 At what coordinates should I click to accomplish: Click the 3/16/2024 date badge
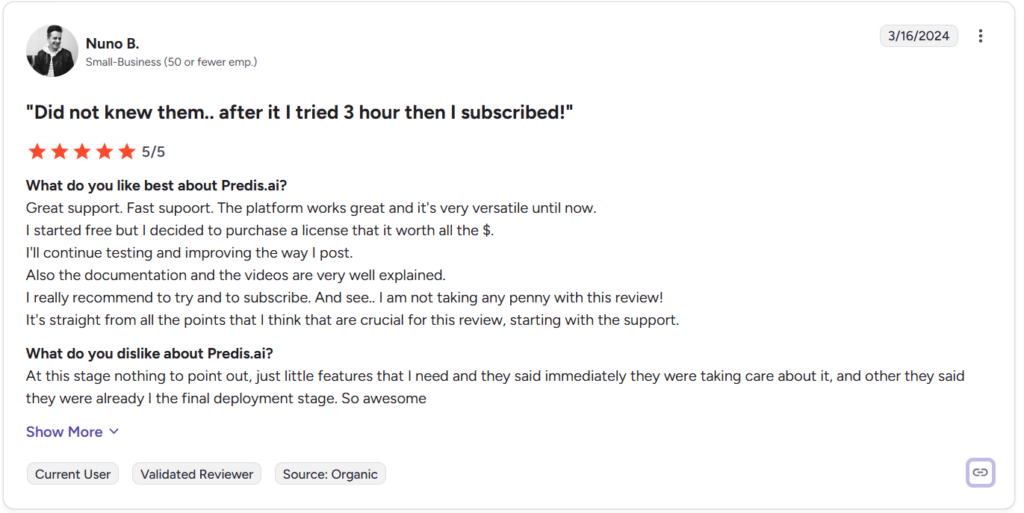pos(918,36)
